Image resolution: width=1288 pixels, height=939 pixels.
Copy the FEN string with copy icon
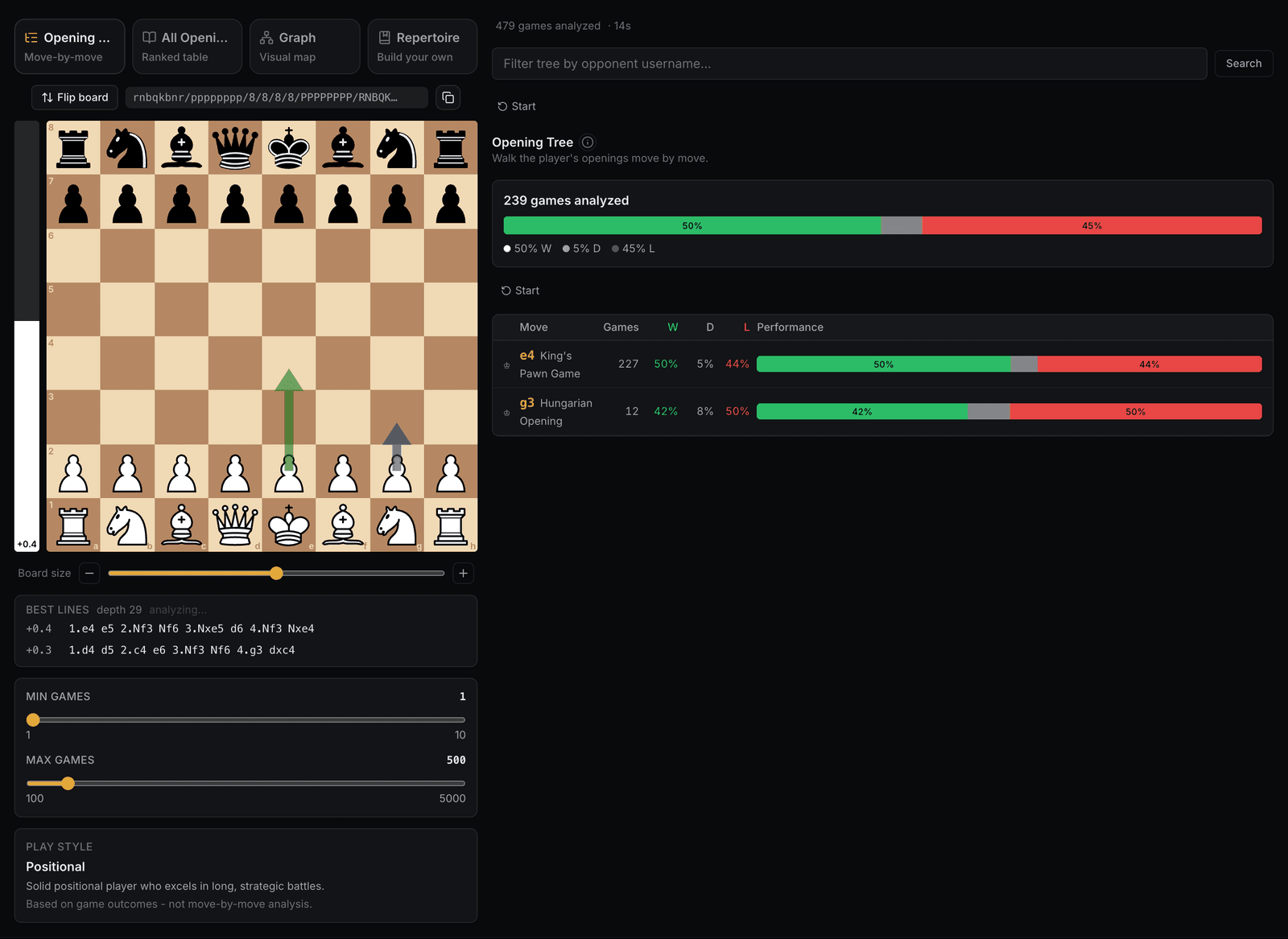448,97
